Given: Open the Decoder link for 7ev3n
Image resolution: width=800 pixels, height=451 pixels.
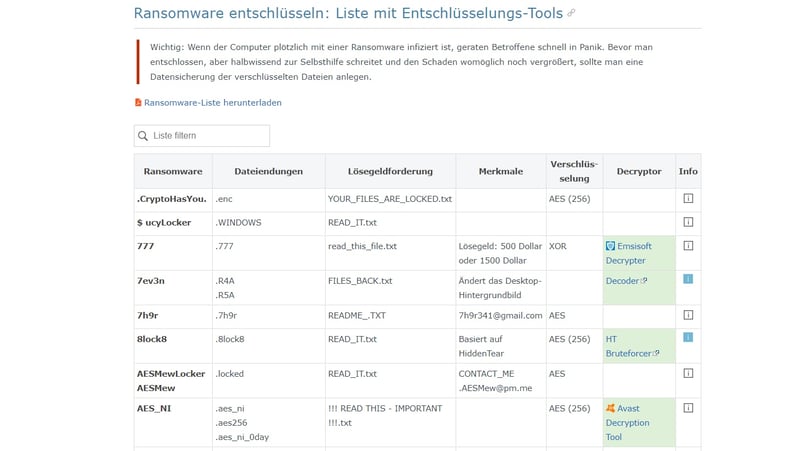Looking at the screenshot, I should (x=622, y=281).
